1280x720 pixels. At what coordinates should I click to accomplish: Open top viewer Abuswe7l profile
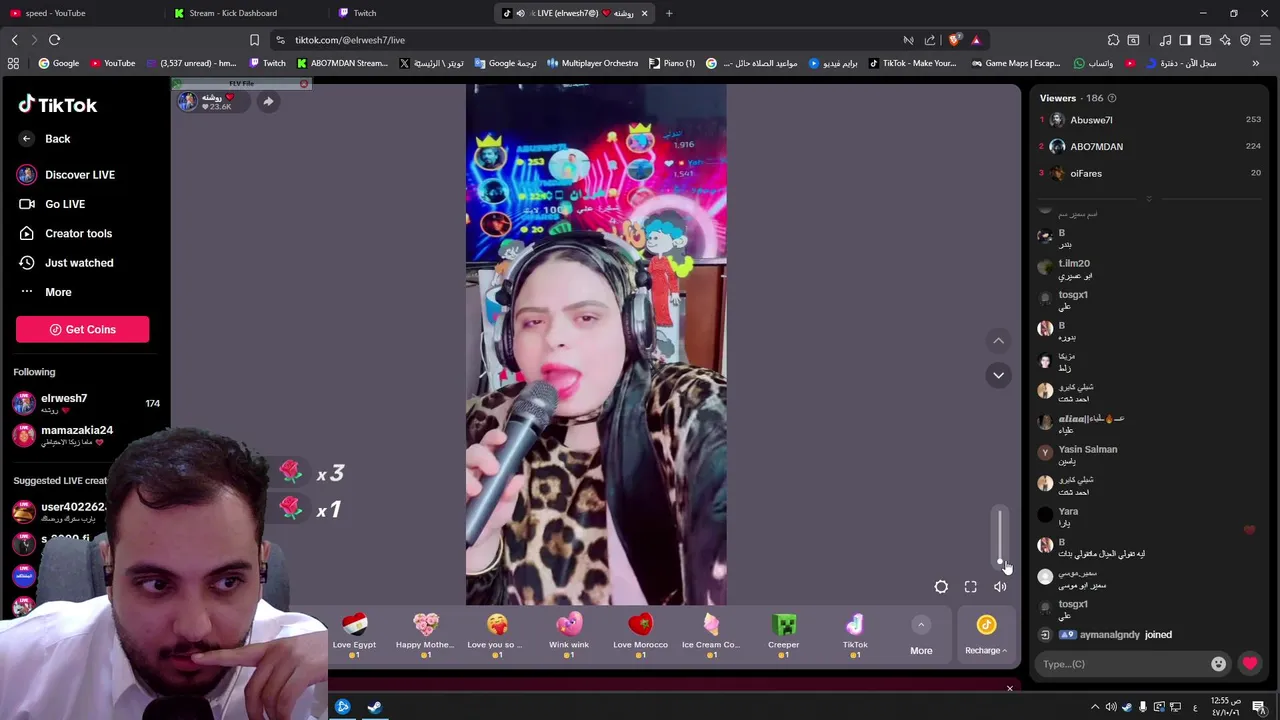(x=1091, y=120)
